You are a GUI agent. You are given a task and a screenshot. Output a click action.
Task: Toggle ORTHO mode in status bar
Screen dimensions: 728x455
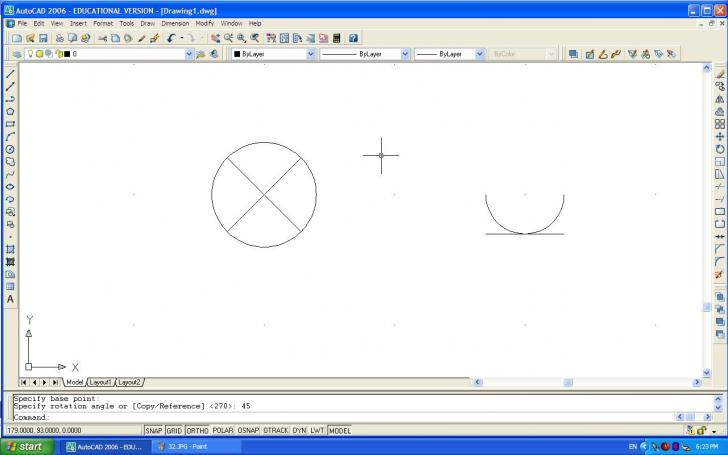pyautogui.click(x=197, y=430)
